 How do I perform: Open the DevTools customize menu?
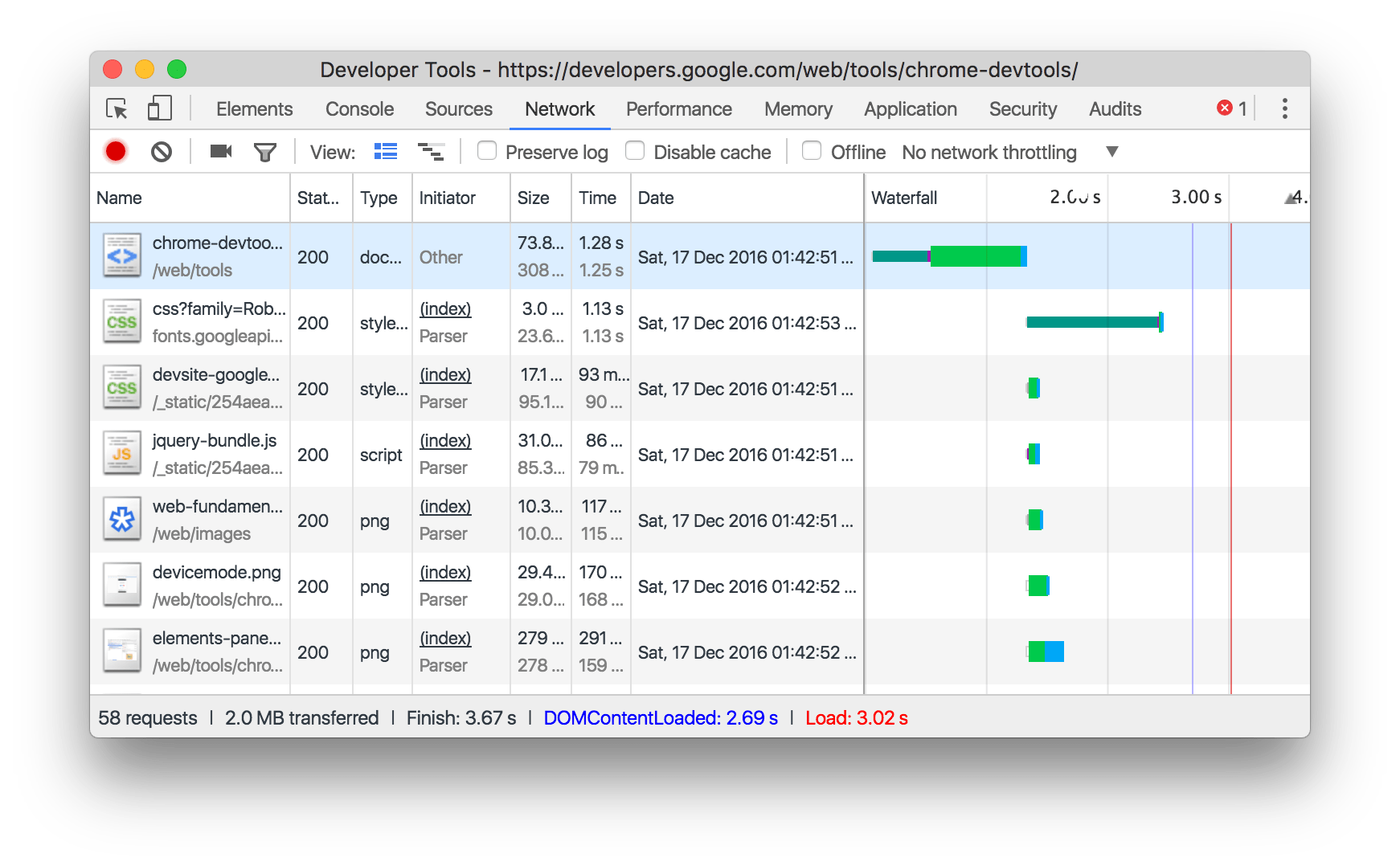1284,108
